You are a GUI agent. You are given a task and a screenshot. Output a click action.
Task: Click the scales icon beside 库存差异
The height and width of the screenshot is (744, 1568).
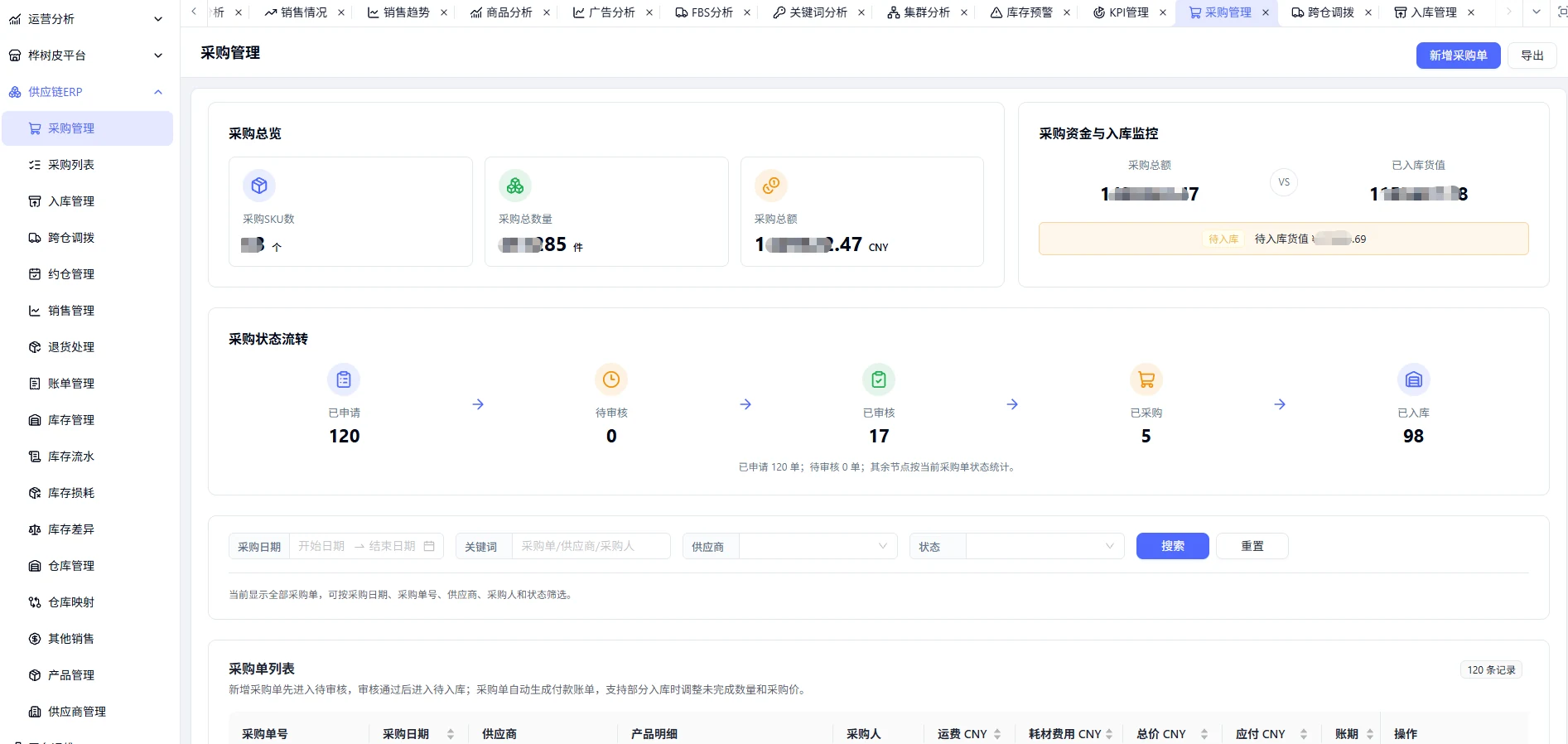[35, 529]
